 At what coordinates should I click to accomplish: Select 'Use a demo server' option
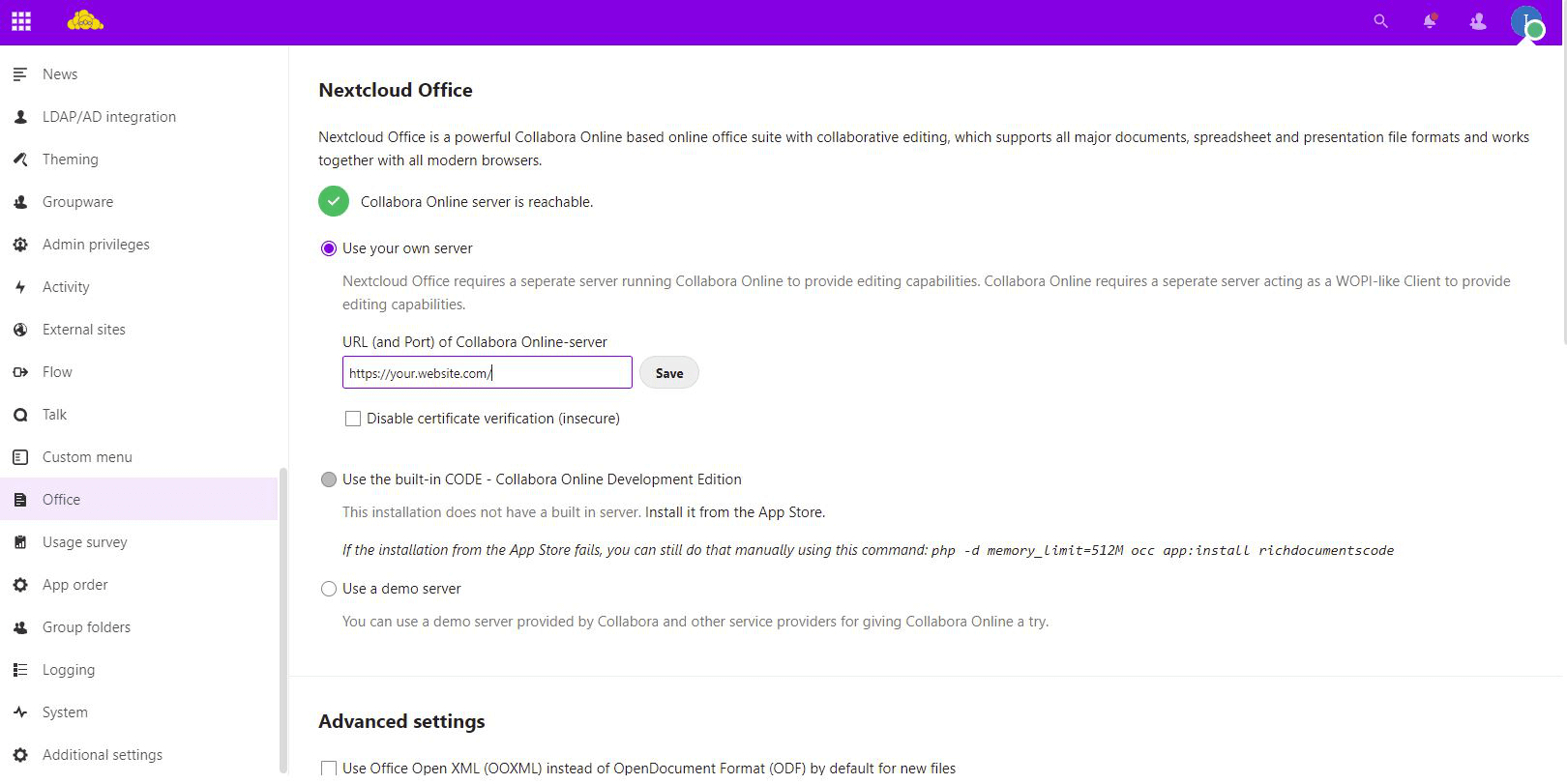click(x=329, y=589)
